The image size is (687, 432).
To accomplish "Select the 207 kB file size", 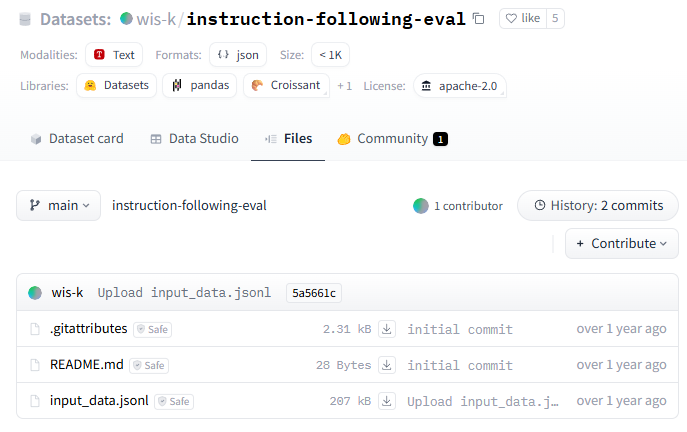I will click(x=351, y=401).
